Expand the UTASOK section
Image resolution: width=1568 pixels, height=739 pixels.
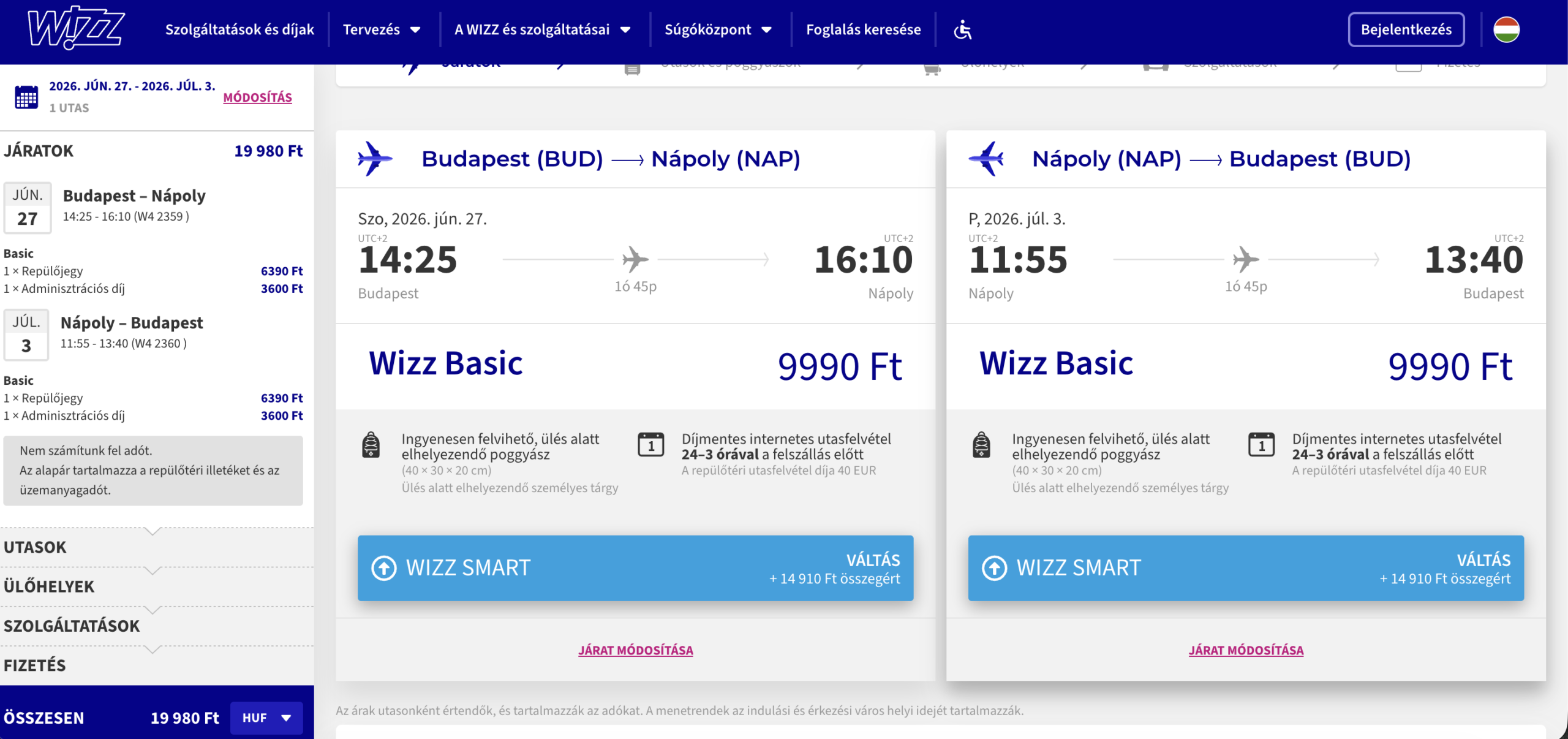[35, 547]
